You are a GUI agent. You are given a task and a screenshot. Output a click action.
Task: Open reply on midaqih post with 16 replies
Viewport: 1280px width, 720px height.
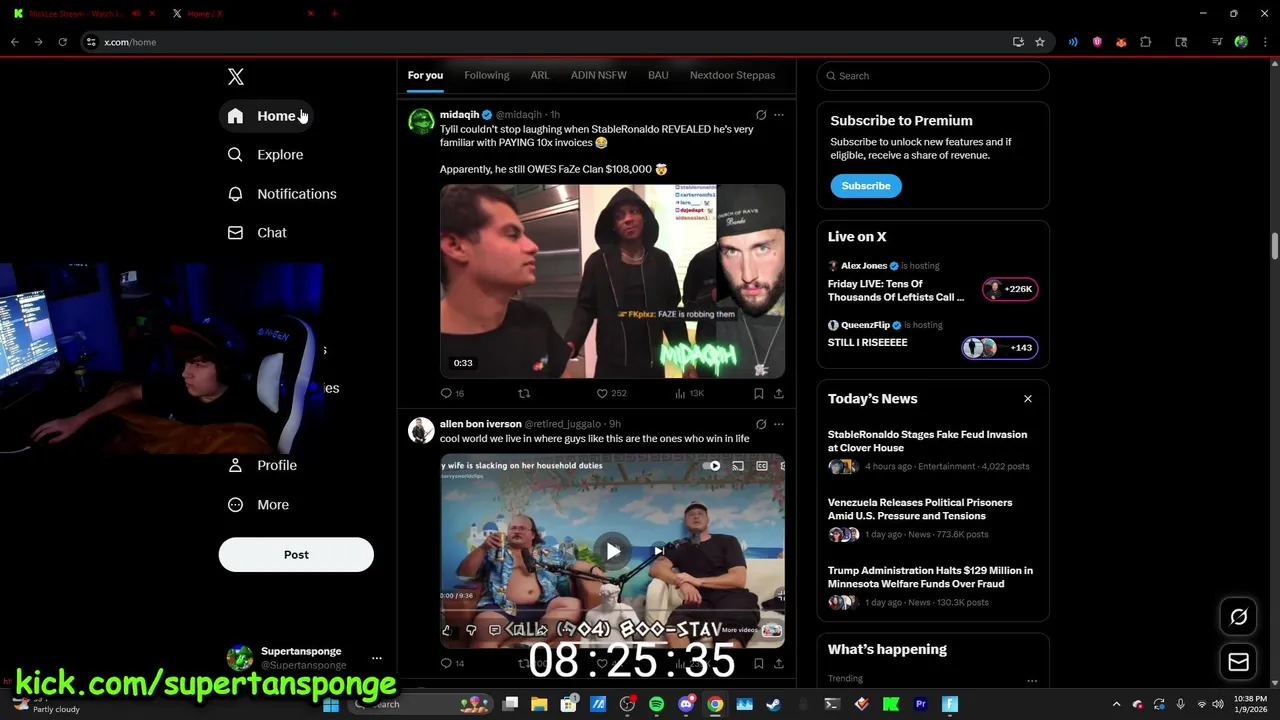(x=452, y=394)
